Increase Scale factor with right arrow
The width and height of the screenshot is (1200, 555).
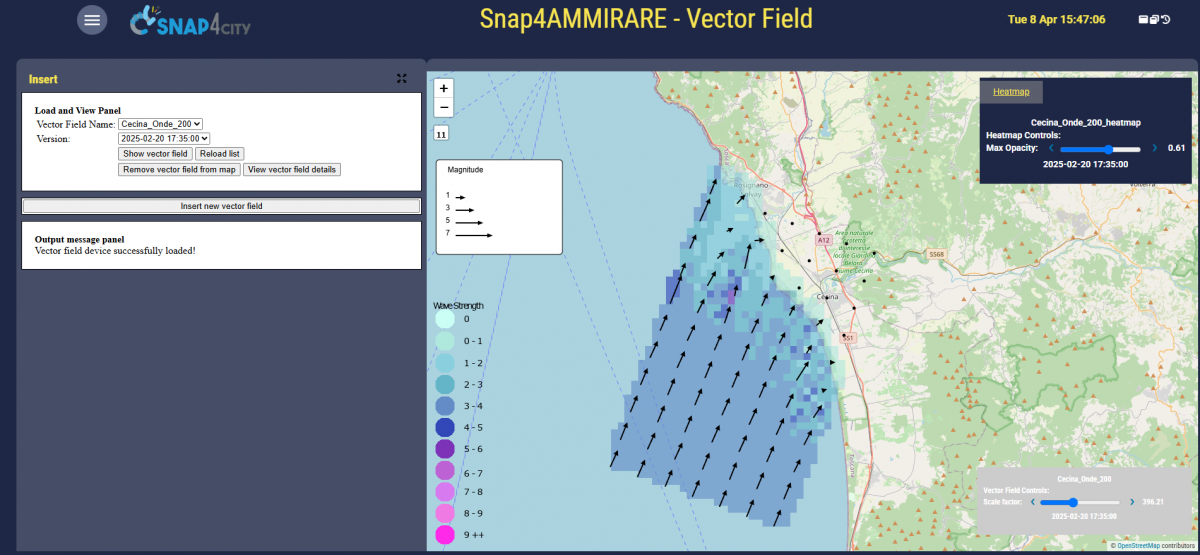pyautogui.click(x=1132, y=502)
